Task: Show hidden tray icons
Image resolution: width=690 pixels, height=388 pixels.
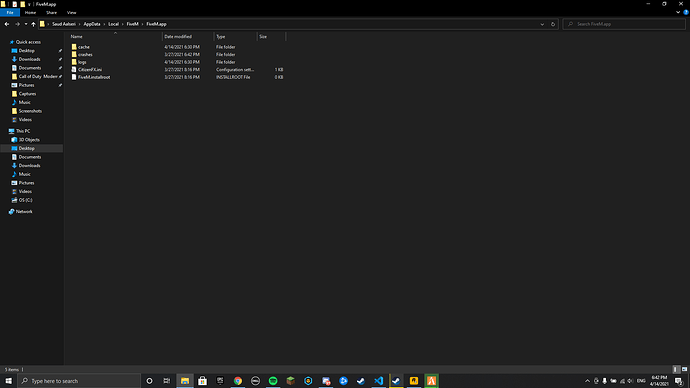Action: (587, 381)
